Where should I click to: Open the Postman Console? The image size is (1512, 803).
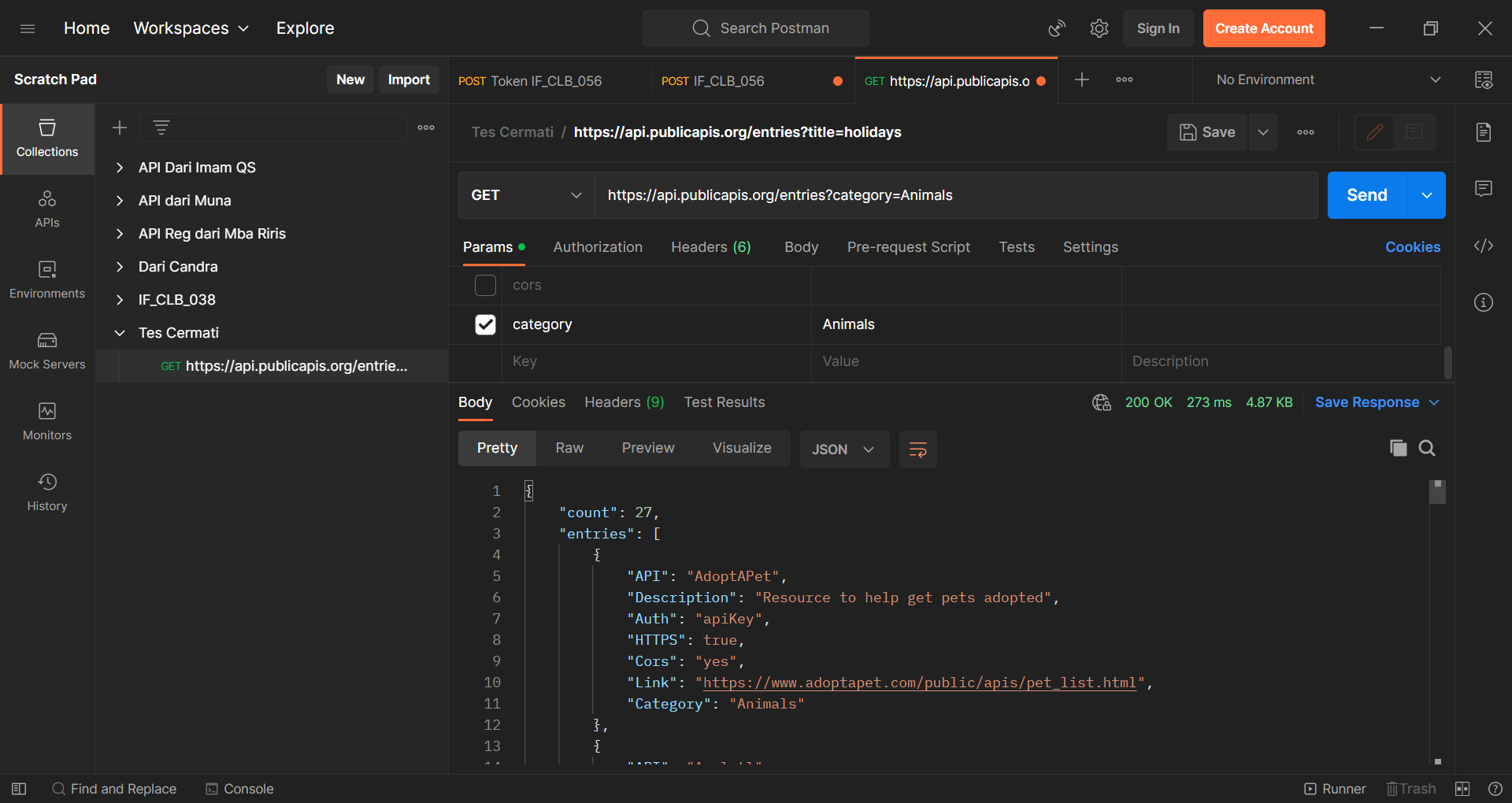click(x=239, y=788)
